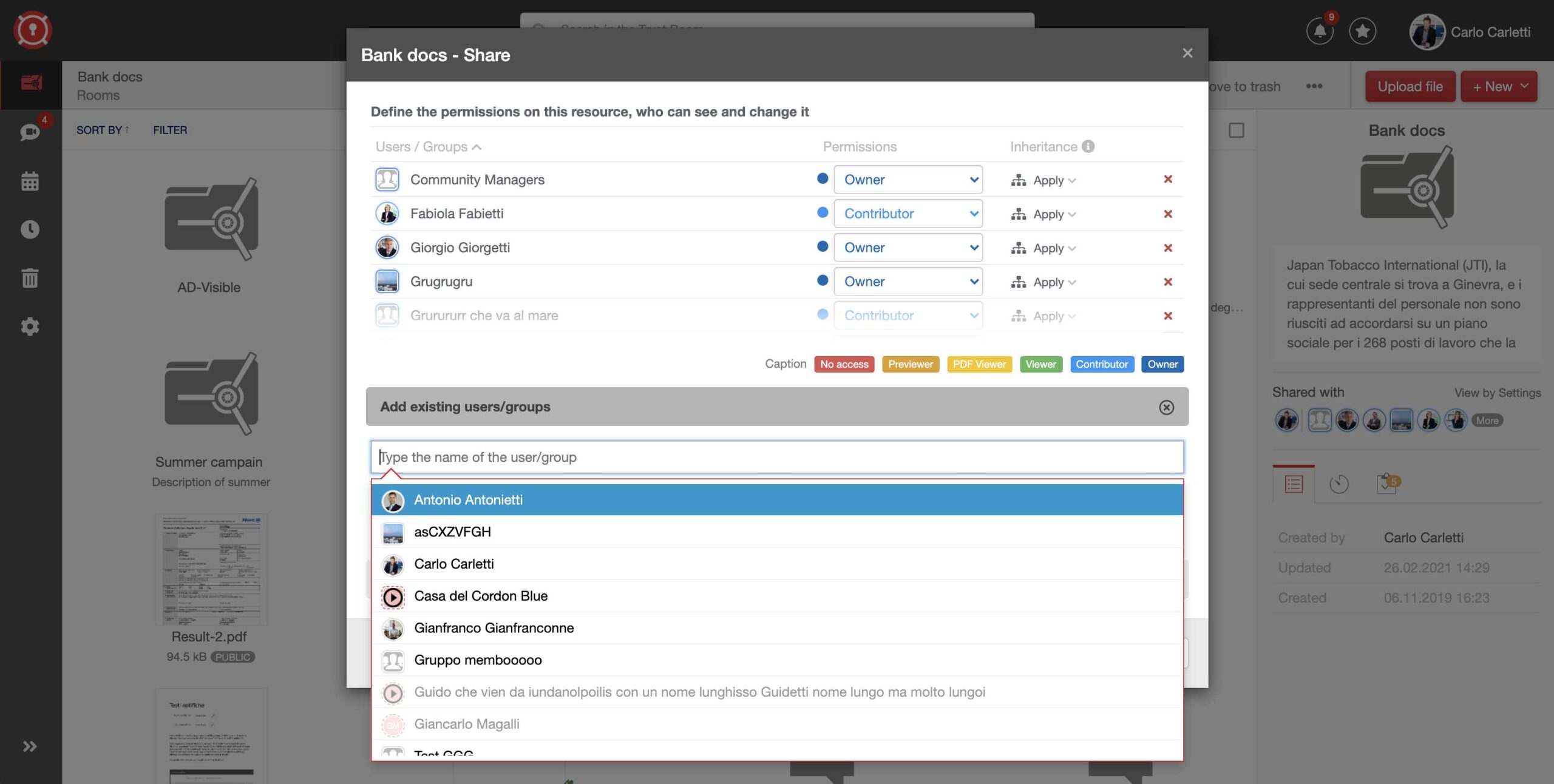Change Giorgio Giorgetti's permission from Owner dropdown
Image resolution: width=1554 pixels, height=784 pixels.
click(908, 247)
